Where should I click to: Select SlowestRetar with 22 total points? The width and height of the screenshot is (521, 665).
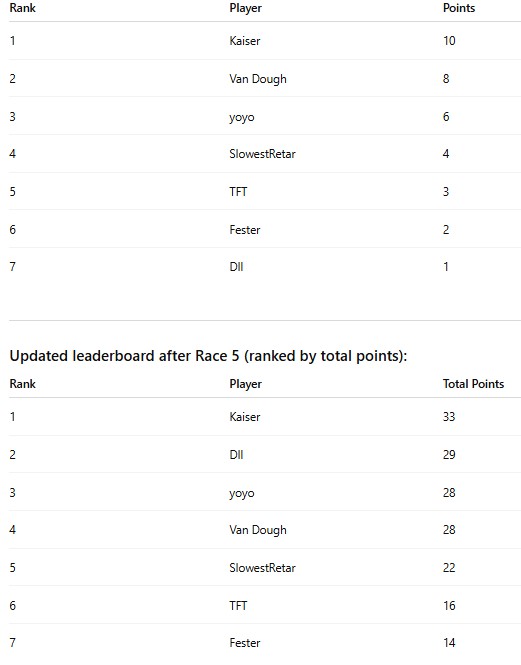[x=262, y=567]
